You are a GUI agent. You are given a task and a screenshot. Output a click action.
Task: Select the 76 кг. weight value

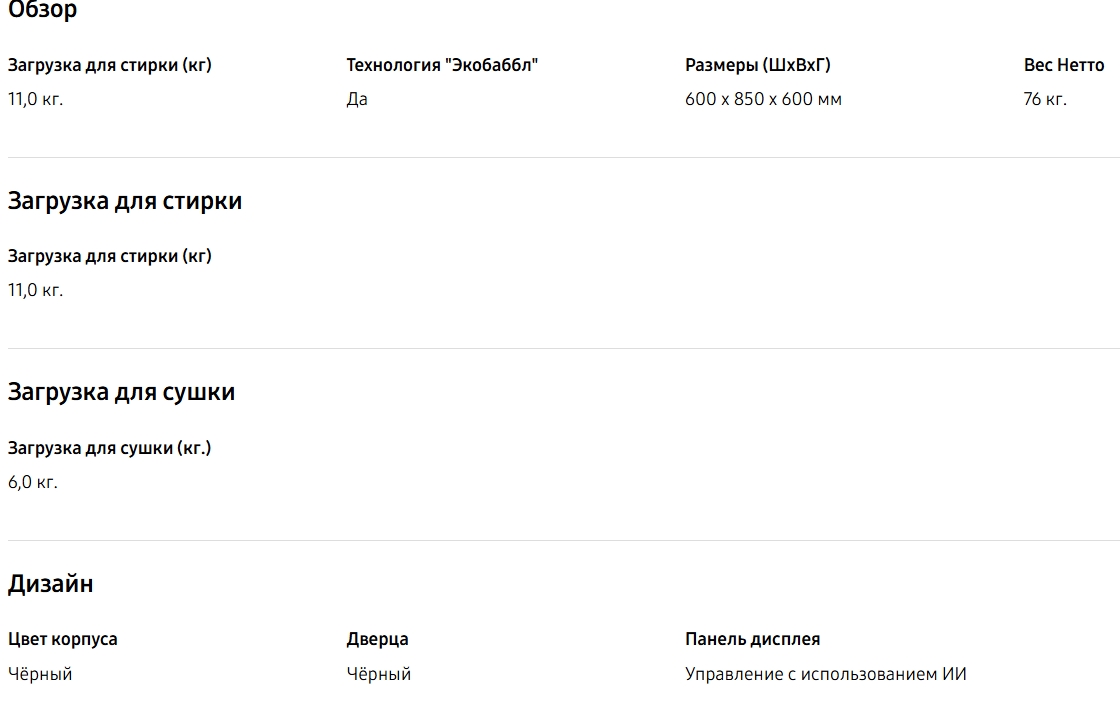click(x=1045, y=99)
